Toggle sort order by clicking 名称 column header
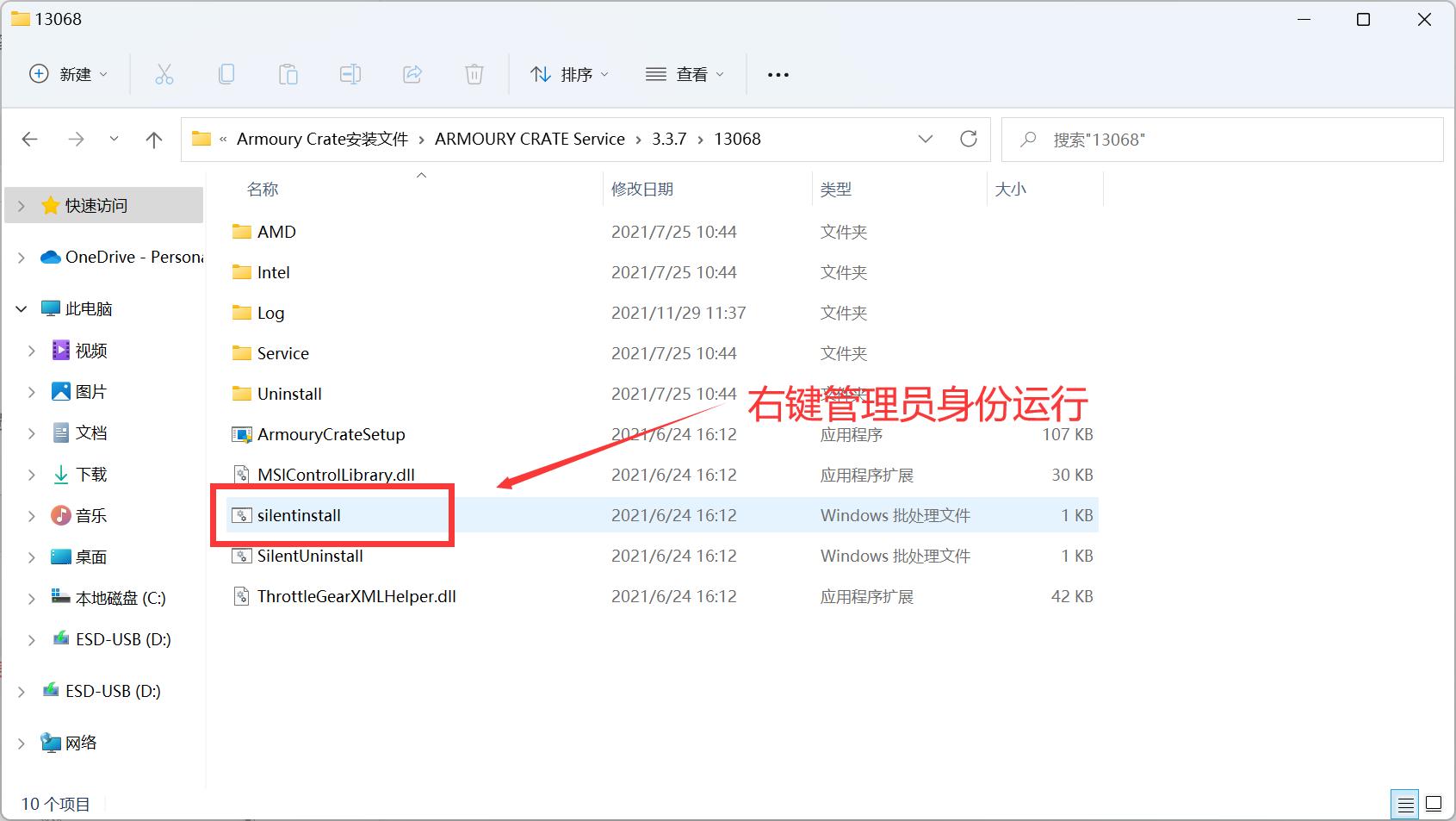Image resolution: width=1456 pixels, height=821 pixels. pyautogui.click(x=262, y=189)
